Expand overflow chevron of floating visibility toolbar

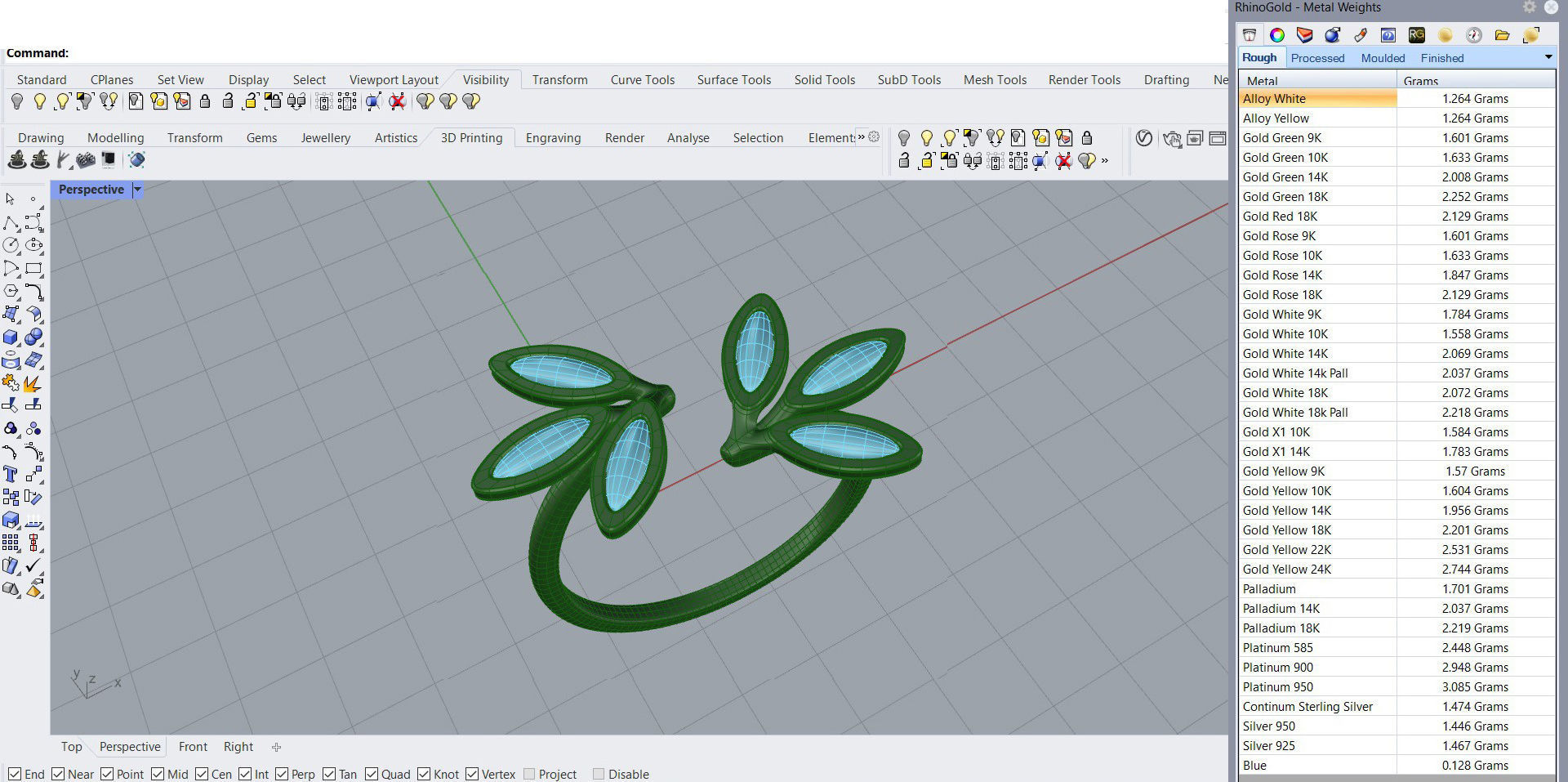tap(1105, 161)
